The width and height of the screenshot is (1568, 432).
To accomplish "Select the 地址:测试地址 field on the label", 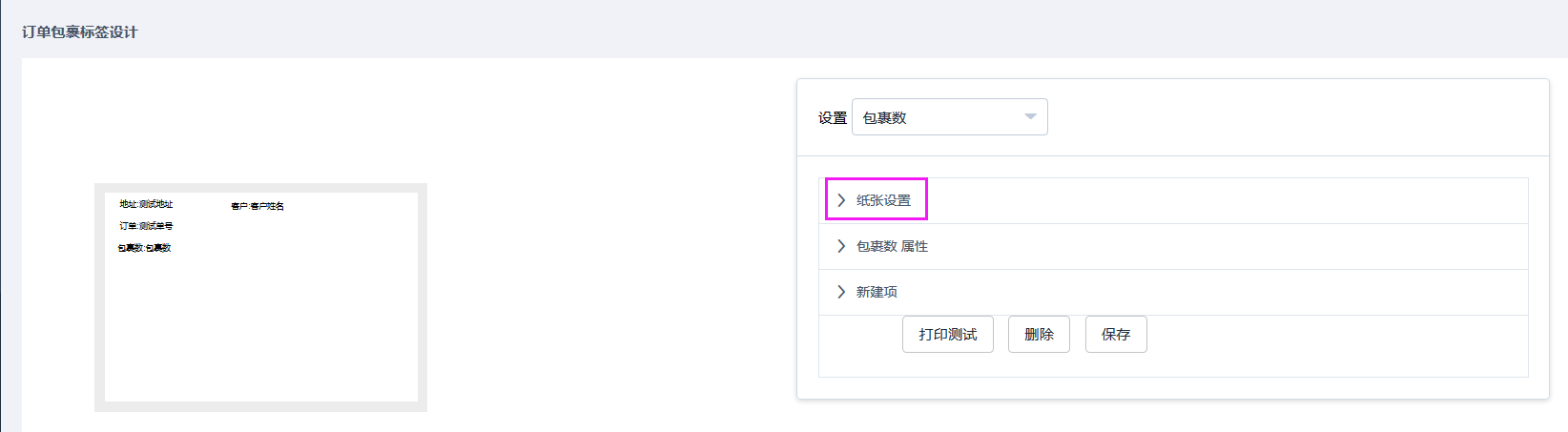I will 146,204.
